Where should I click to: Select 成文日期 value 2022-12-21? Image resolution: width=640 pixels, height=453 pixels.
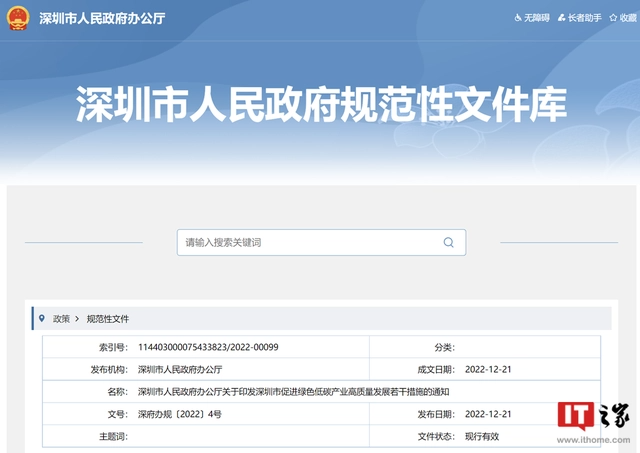click(488, 370)
